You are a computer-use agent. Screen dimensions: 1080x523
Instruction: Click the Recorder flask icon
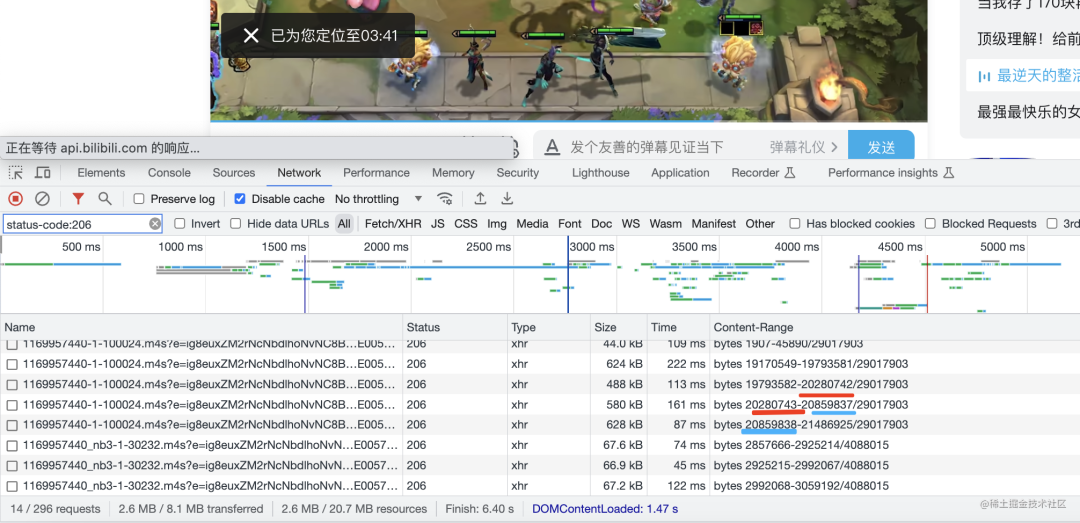coord(791,172)
